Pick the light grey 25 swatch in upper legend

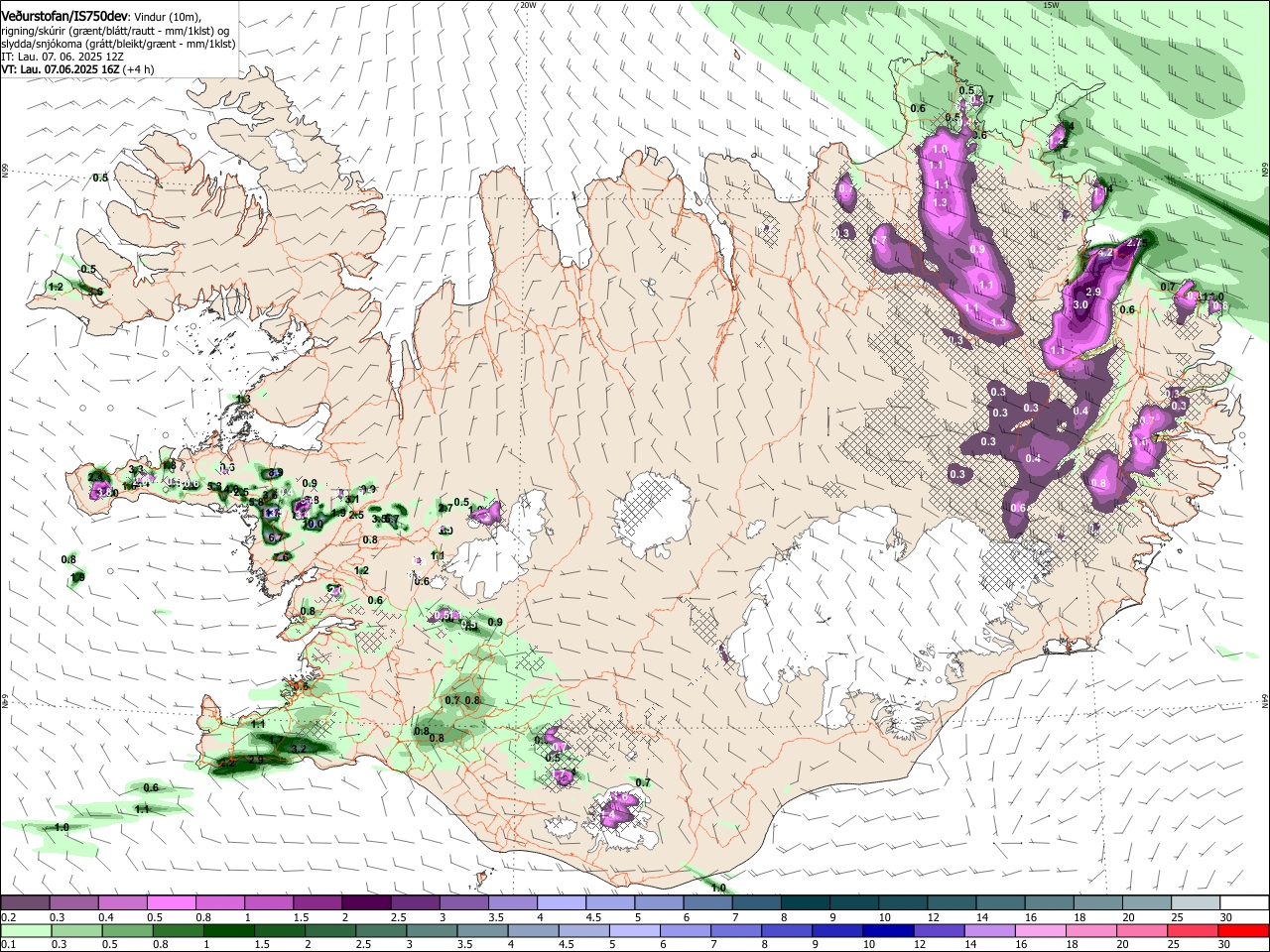(x=1194, y=903)
